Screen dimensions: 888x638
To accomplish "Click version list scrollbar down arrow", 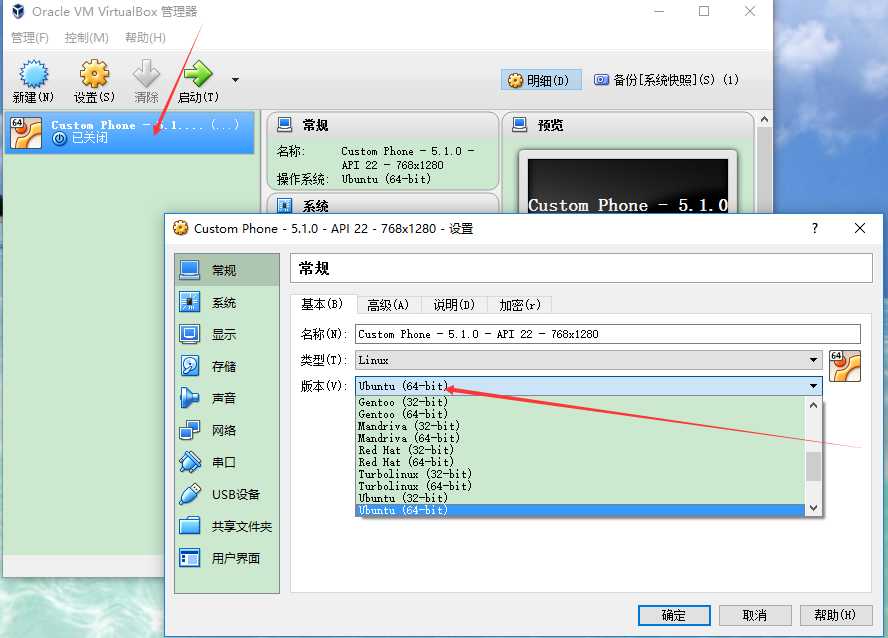I will coord(813,508).
